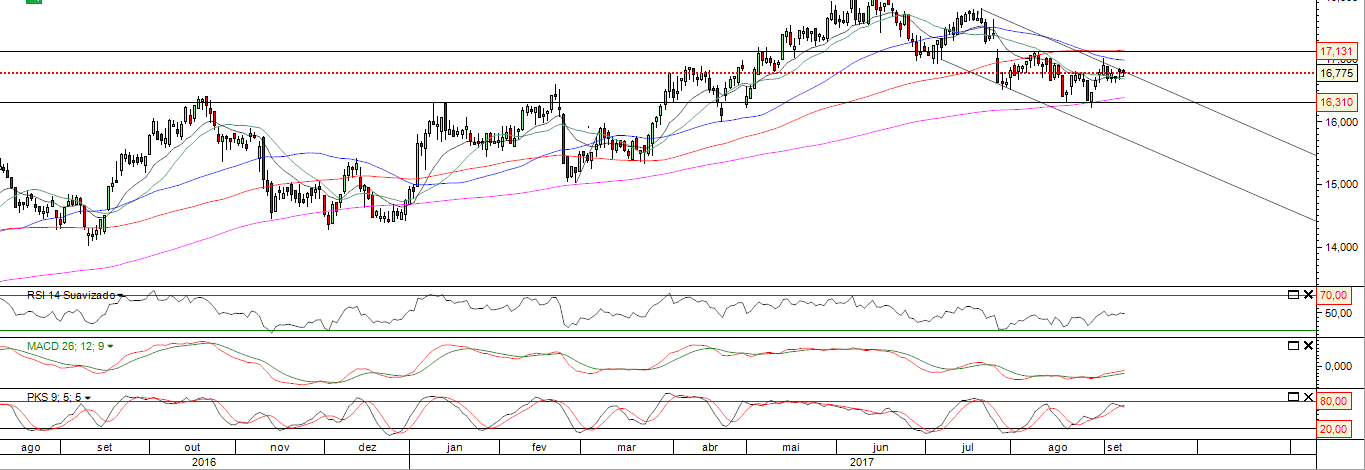Click the 16,000 price axis value
1365x470 pixels.
[x=1339, y=122]
